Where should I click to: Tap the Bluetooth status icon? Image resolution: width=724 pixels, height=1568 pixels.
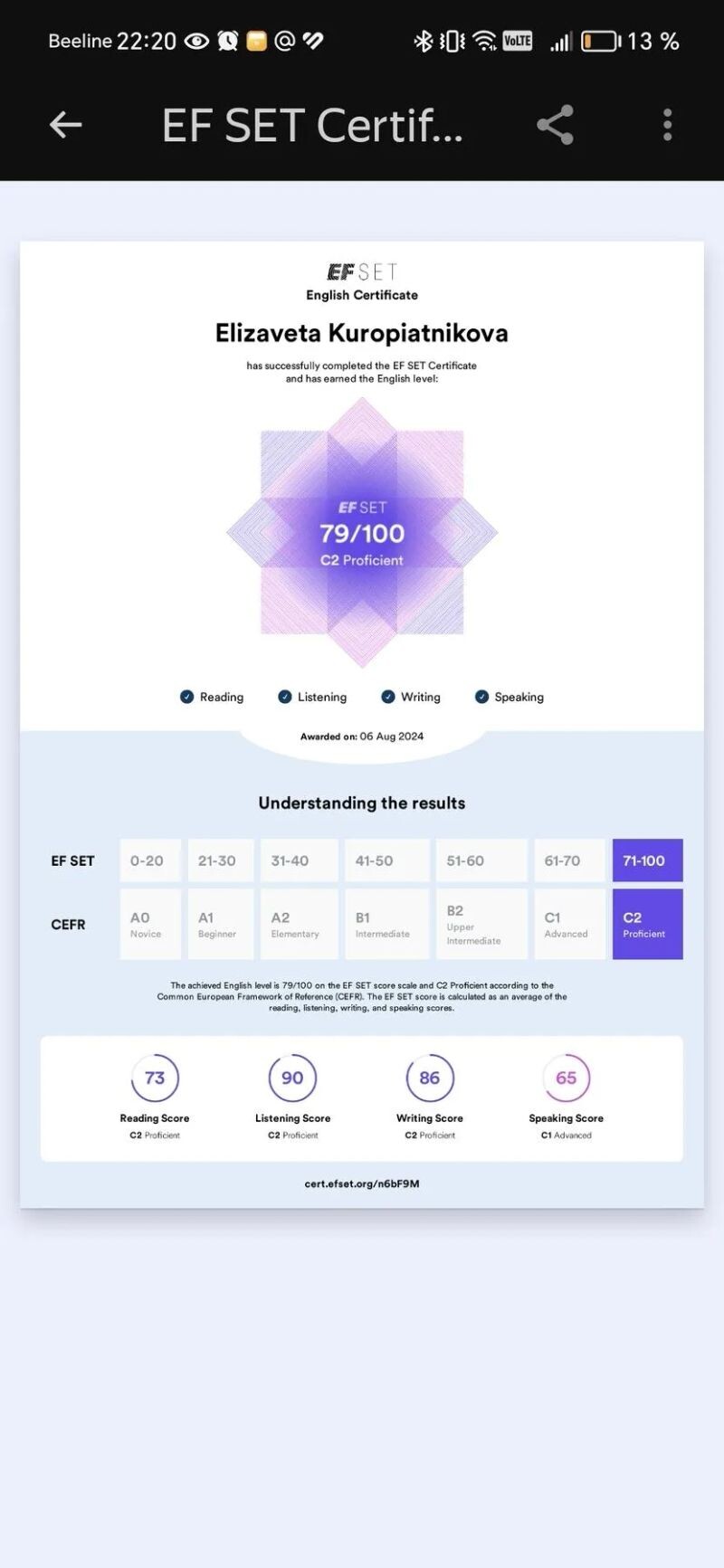point(423,42)
